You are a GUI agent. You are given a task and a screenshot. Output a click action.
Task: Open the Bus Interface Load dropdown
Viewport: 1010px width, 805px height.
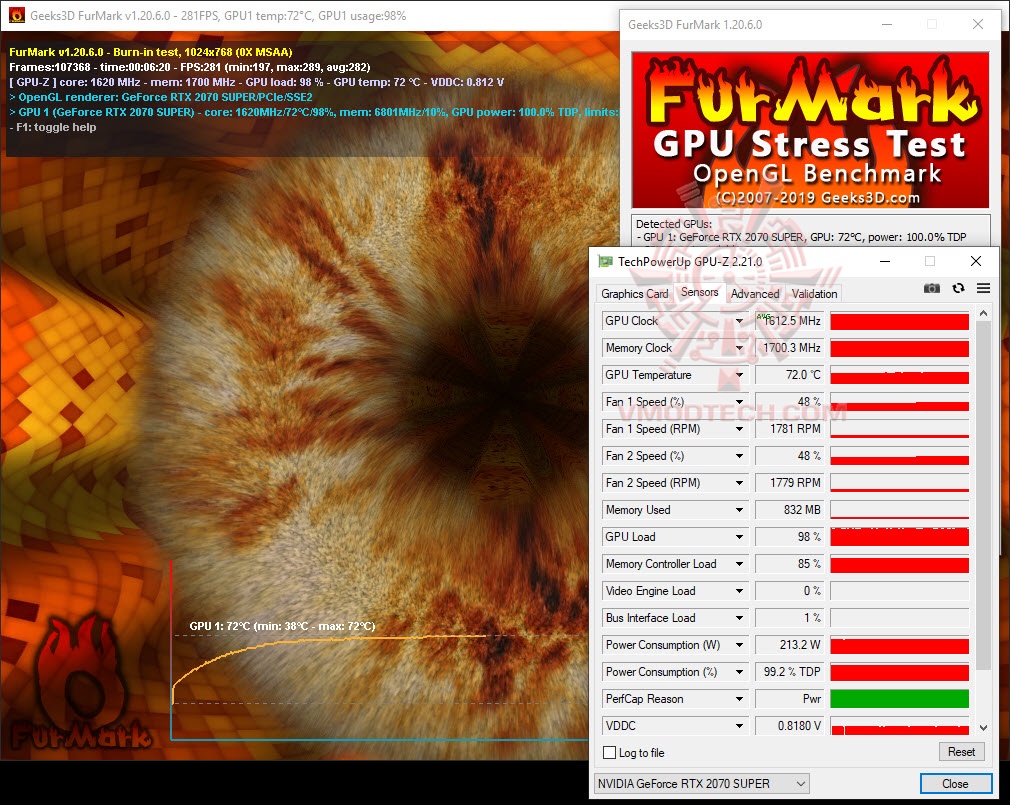click(x=739, y=618)
